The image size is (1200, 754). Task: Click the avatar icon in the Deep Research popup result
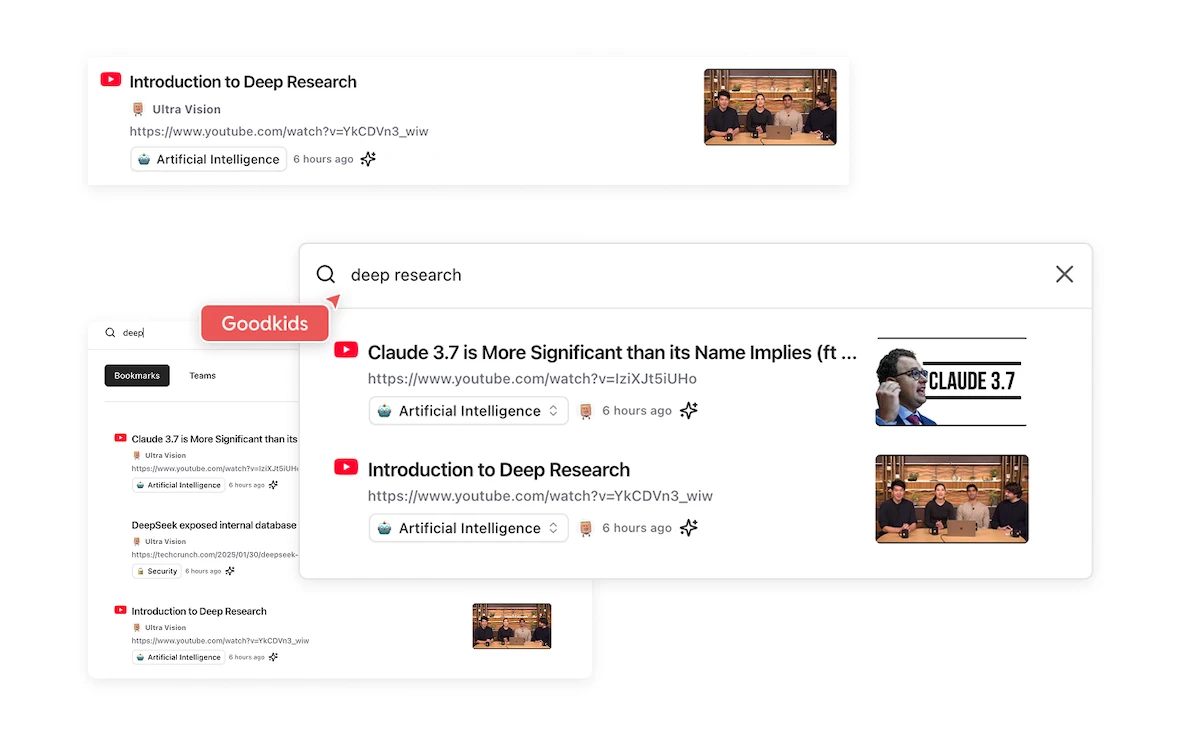pos(586,528)
